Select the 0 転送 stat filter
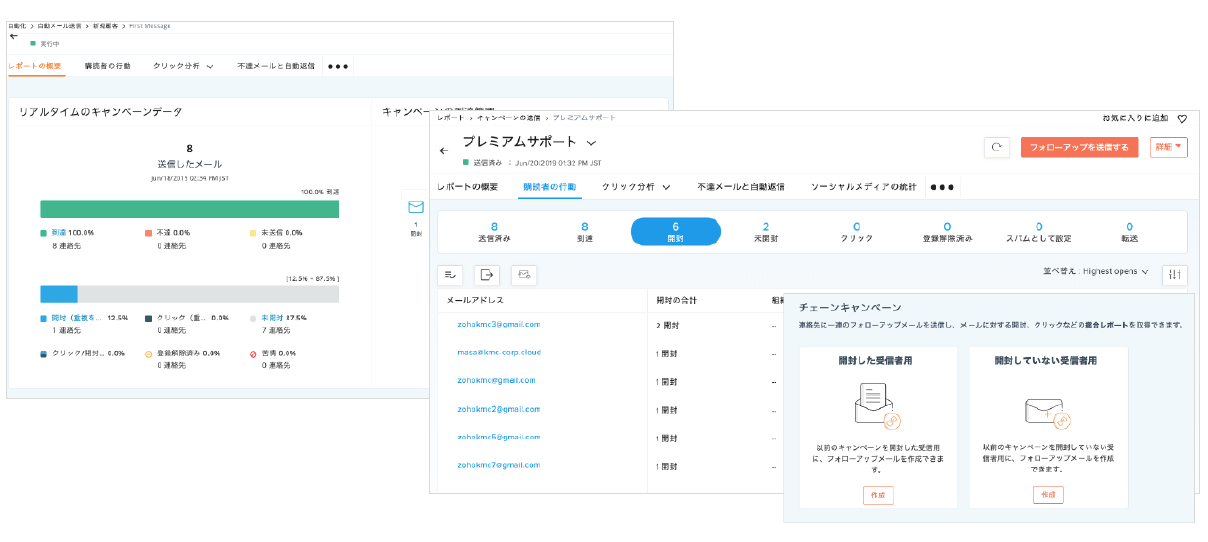 tap(1129, 232)
